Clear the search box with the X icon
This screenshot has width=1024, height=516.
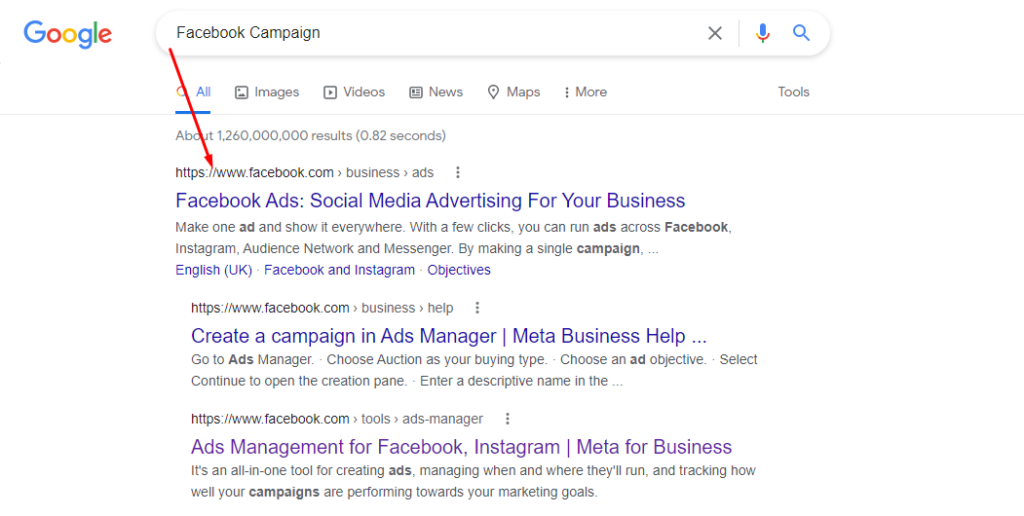pyautogui.click(x=715, y=33)
